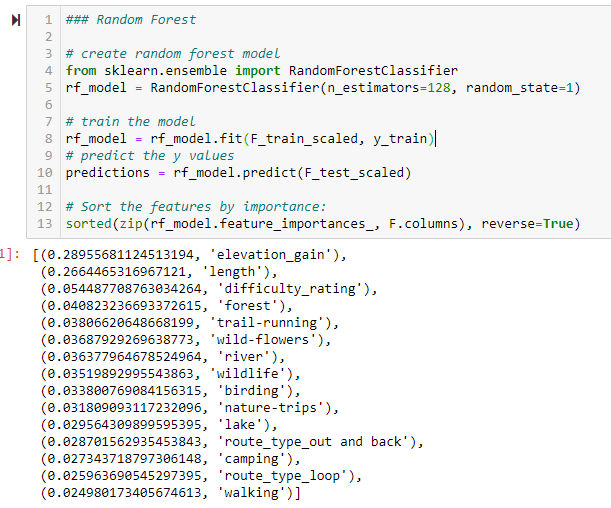Click the sorted(zip(...)) code line
The width and height of the screenshot is (611, 508).
click(x=323, y=224)
